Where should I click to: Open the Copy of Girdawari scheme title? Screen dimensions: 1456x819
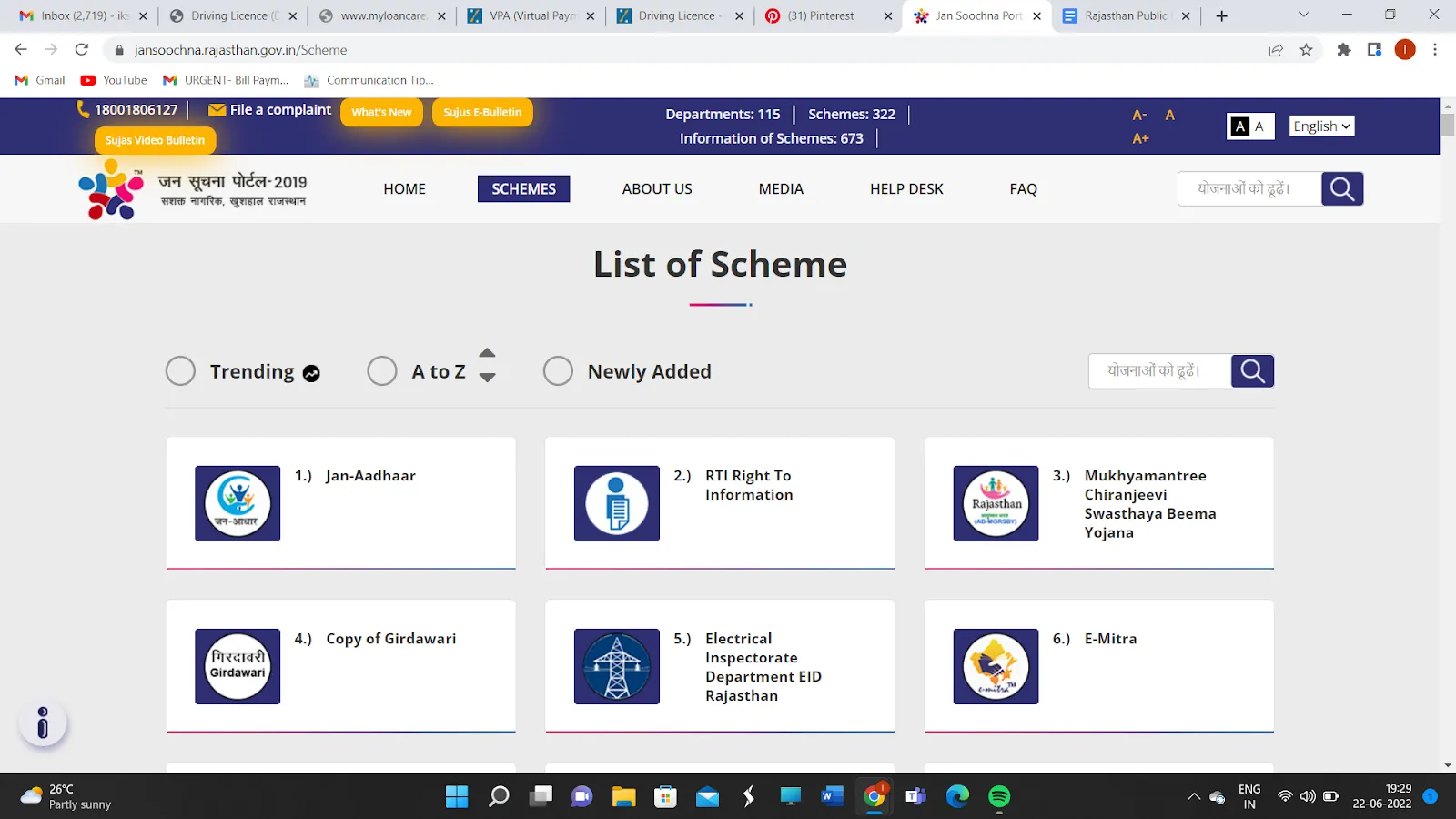click(x=391, y=639)
